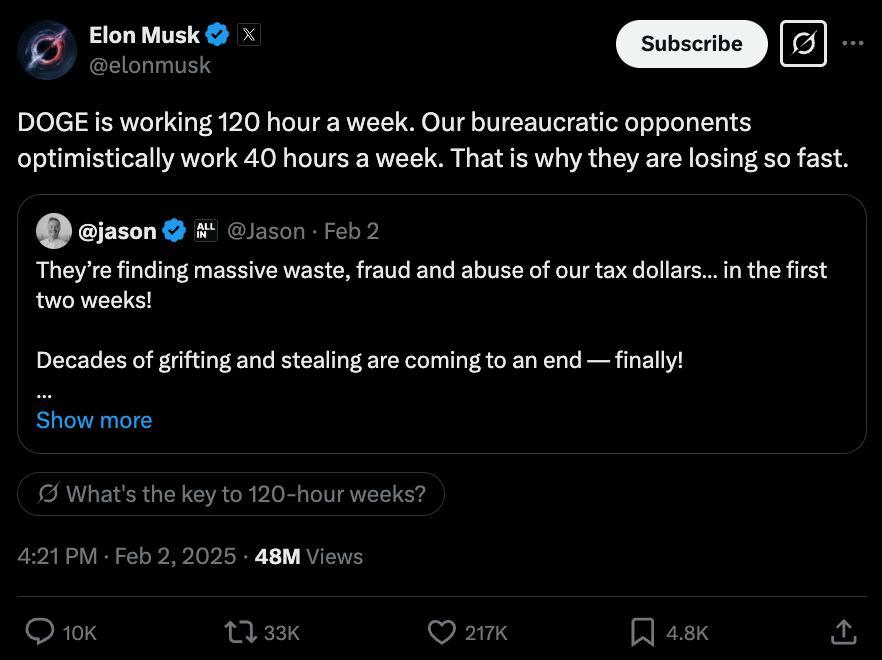Click the X affiliation badge
882x660 pixels.
pyautogui.click(x=249, y=35)
